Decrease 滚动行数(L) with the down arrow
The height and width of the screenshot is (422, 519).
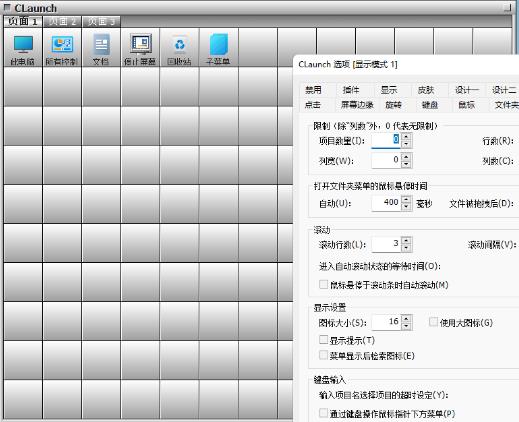click(406, 248)
